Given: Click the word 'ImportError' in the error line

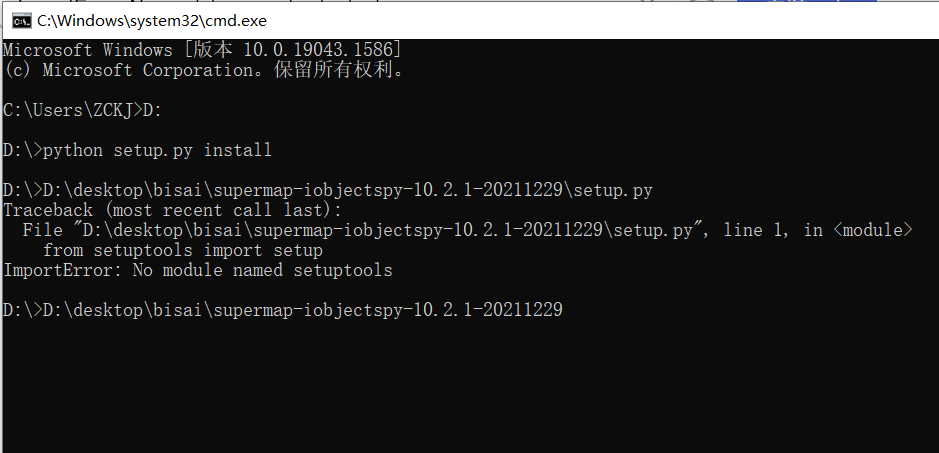Looking at the screenshot, I should (x=58, y=270).
